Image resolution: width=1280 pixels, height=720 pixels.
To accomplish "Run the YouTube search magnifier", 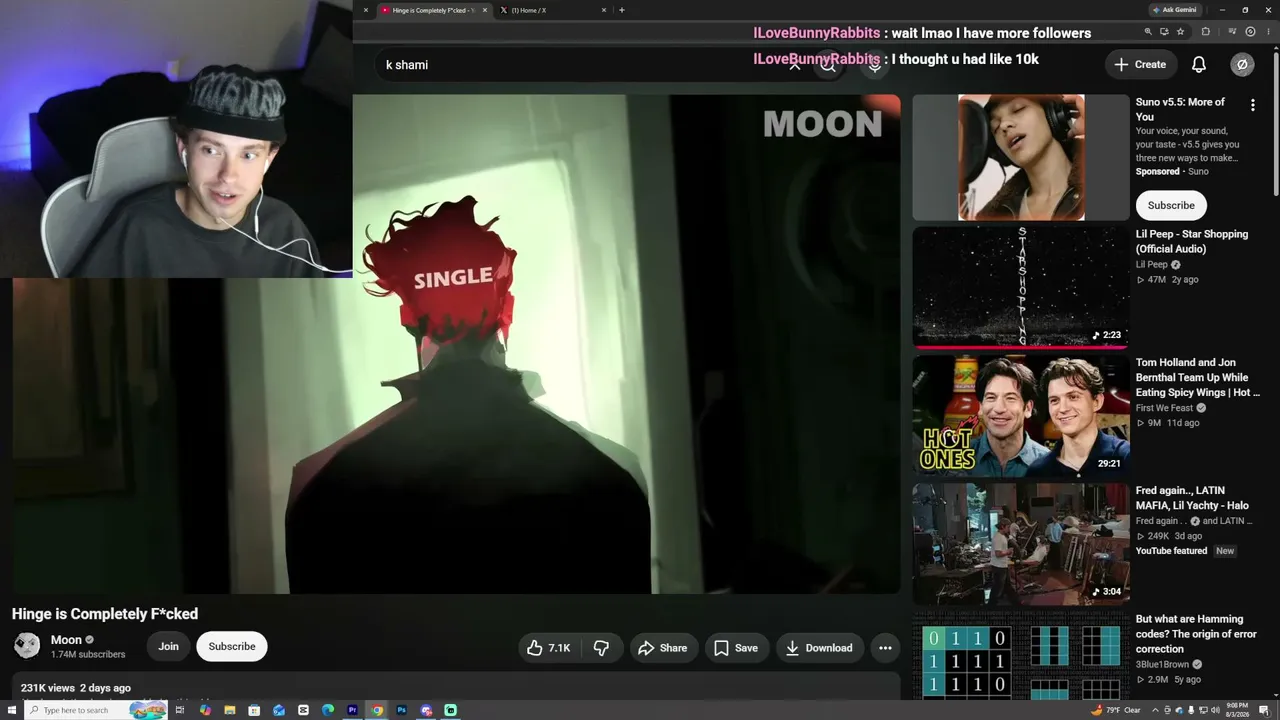I will tap(828, 65).
